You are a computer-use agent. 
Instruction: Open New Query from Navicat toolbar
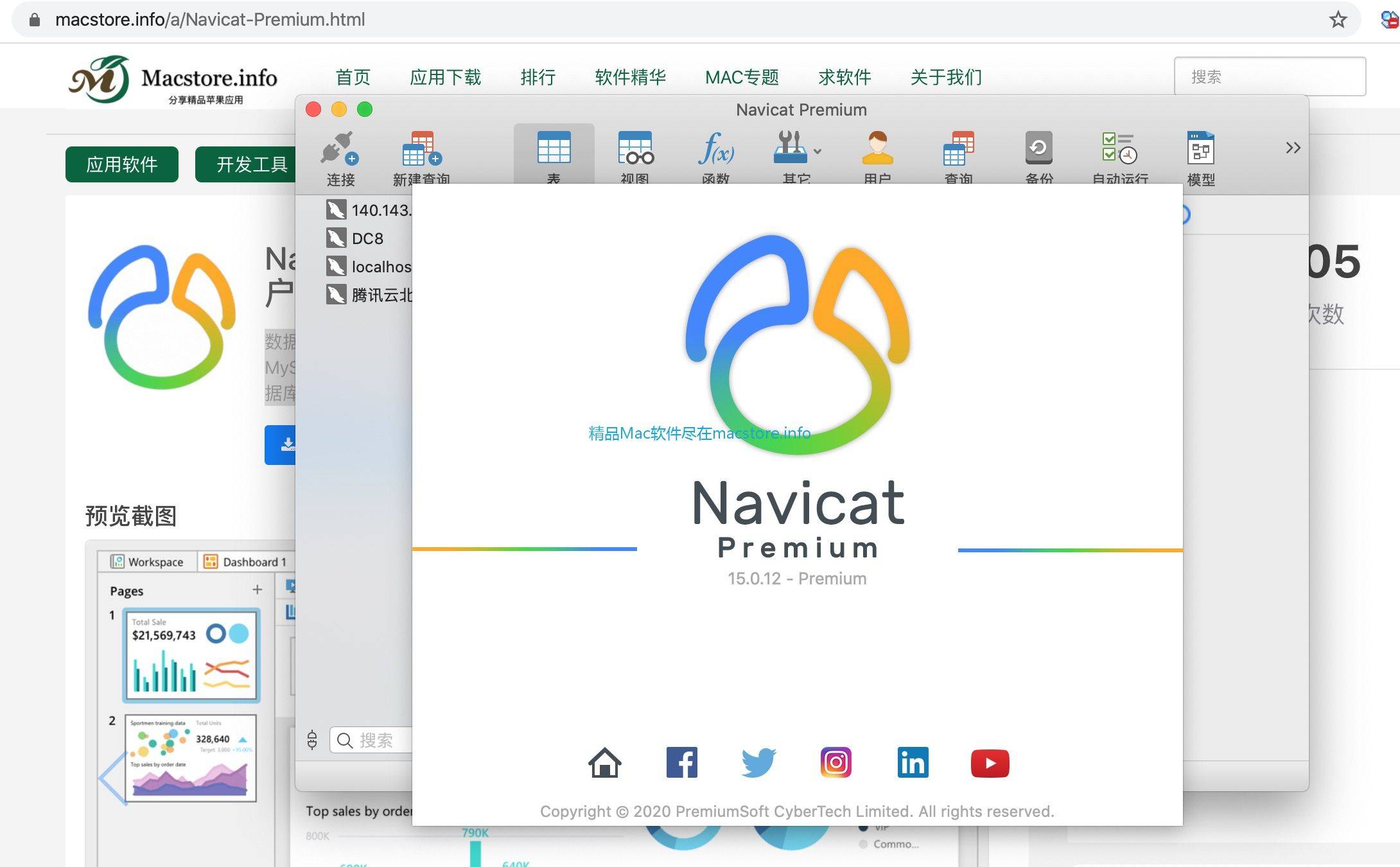421,149
